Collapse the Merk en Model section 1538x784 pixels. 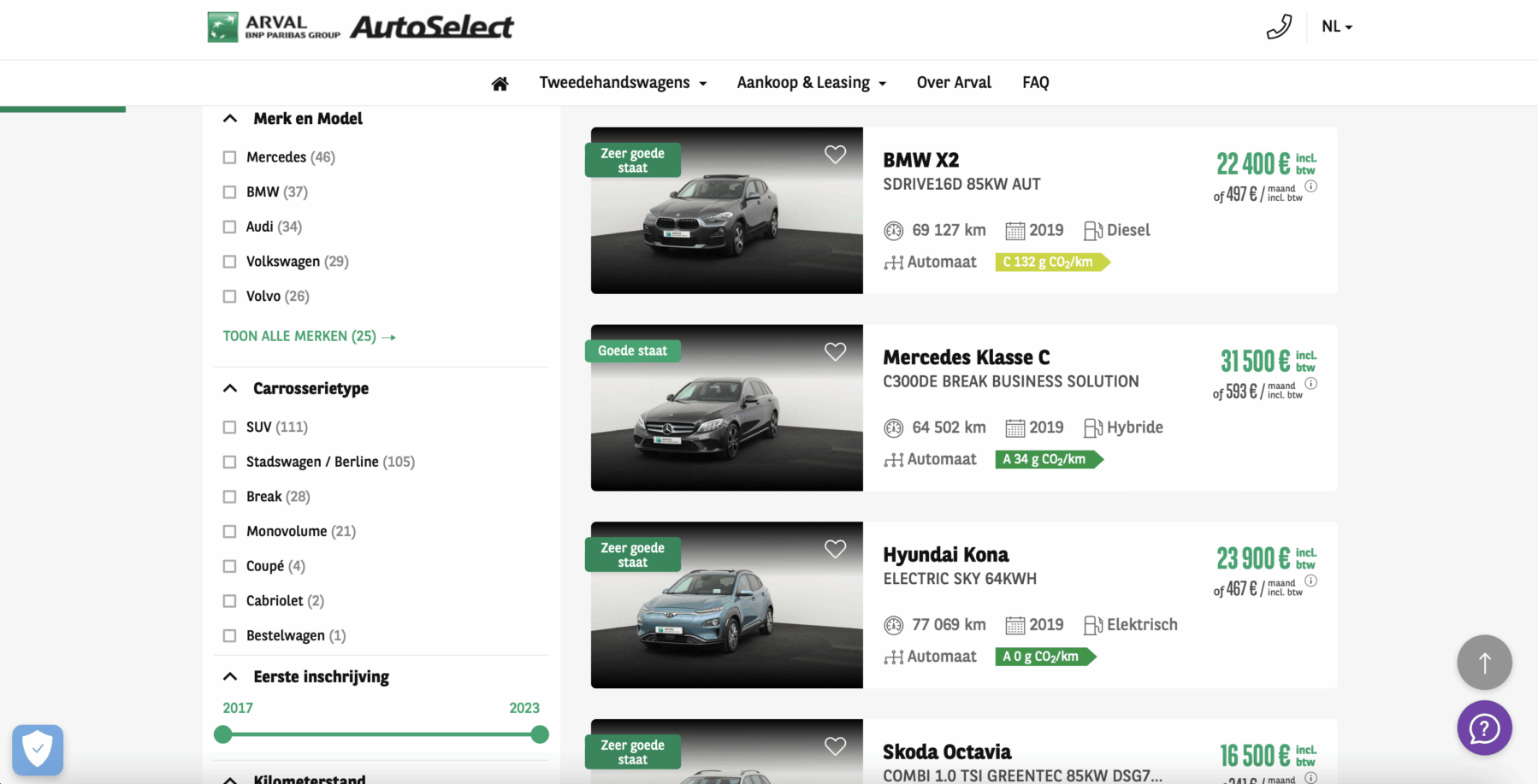[230, 119]
